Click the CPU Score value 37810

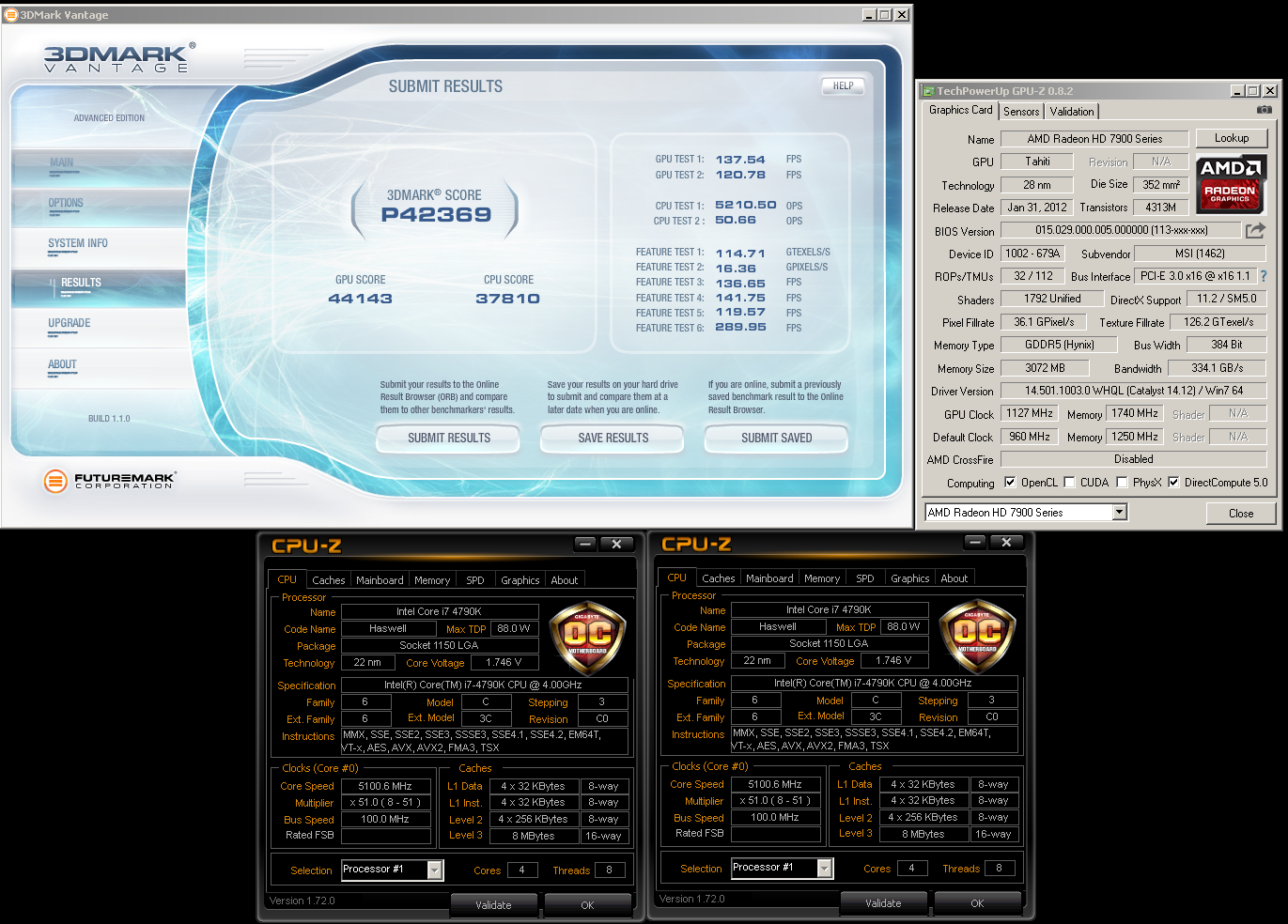[x=507, y=299]
